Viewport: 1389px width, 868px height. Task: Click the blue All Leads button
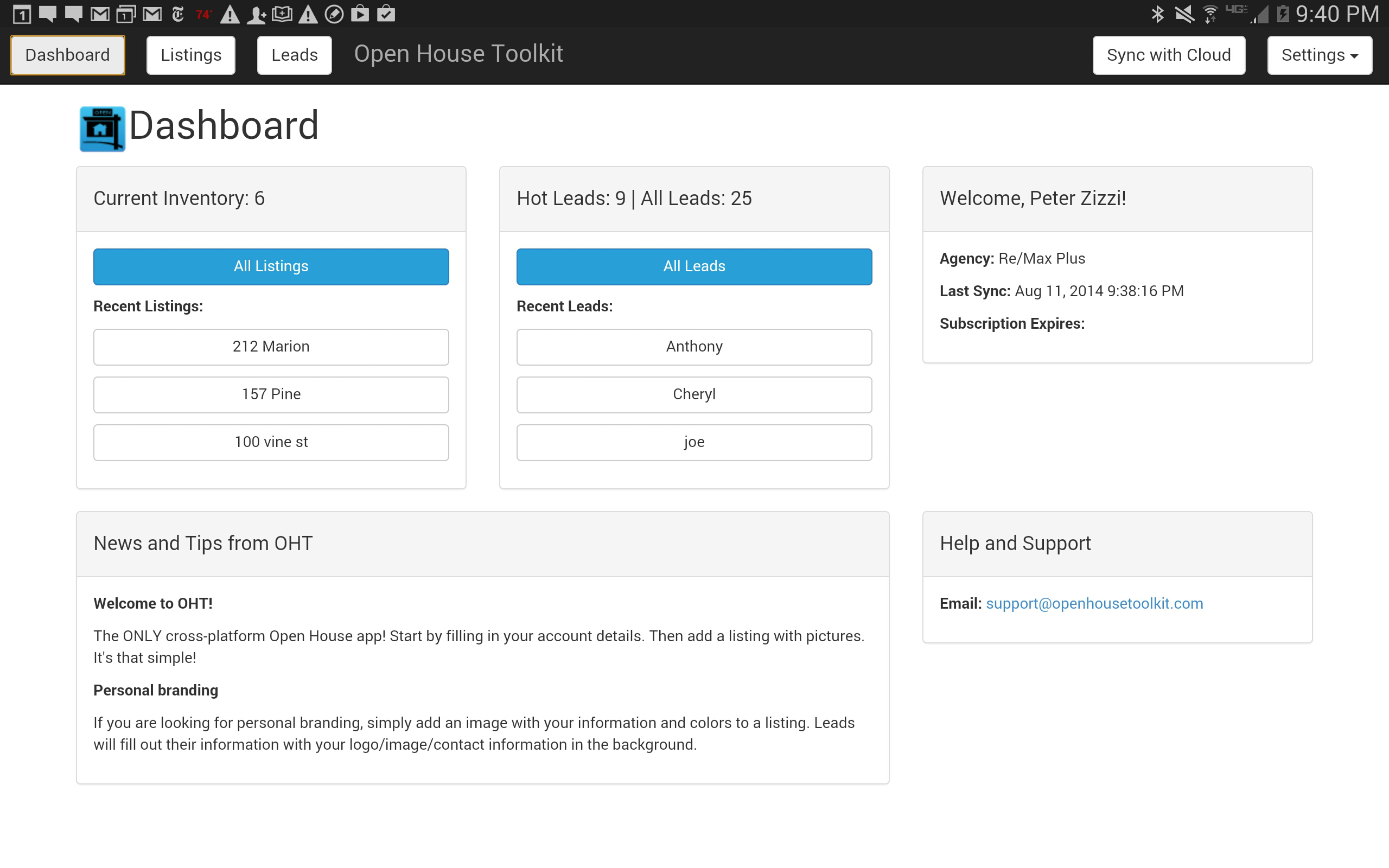(694, 266)
